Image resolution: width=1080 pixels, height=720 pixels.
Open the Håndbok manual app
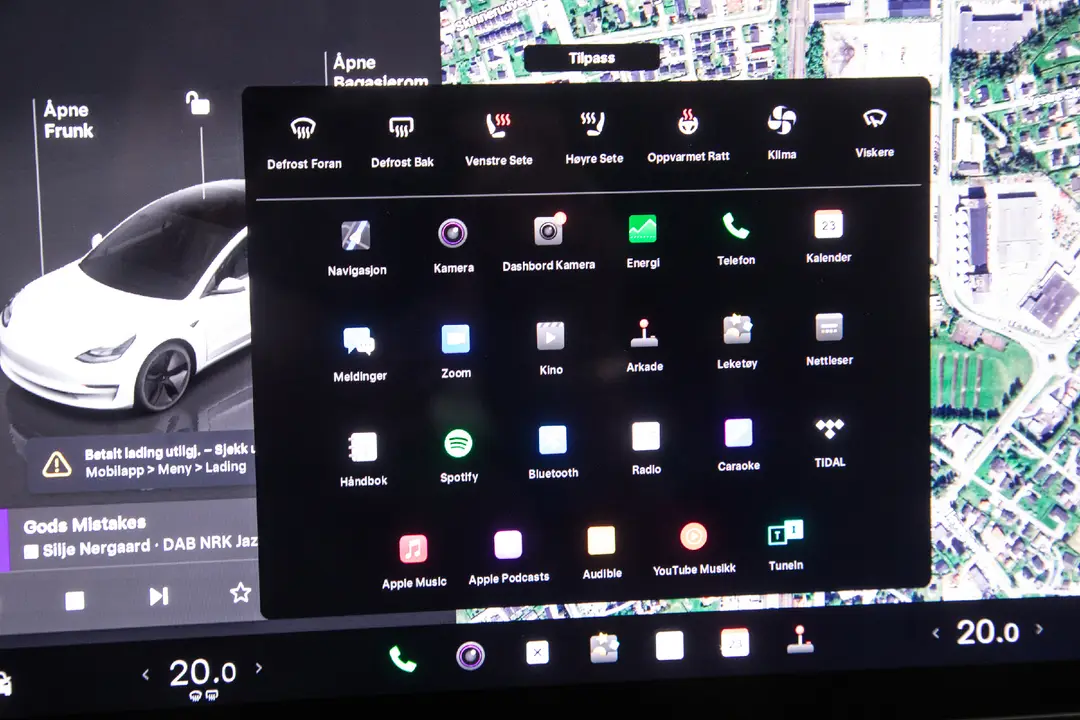click(x=363, y=460)
